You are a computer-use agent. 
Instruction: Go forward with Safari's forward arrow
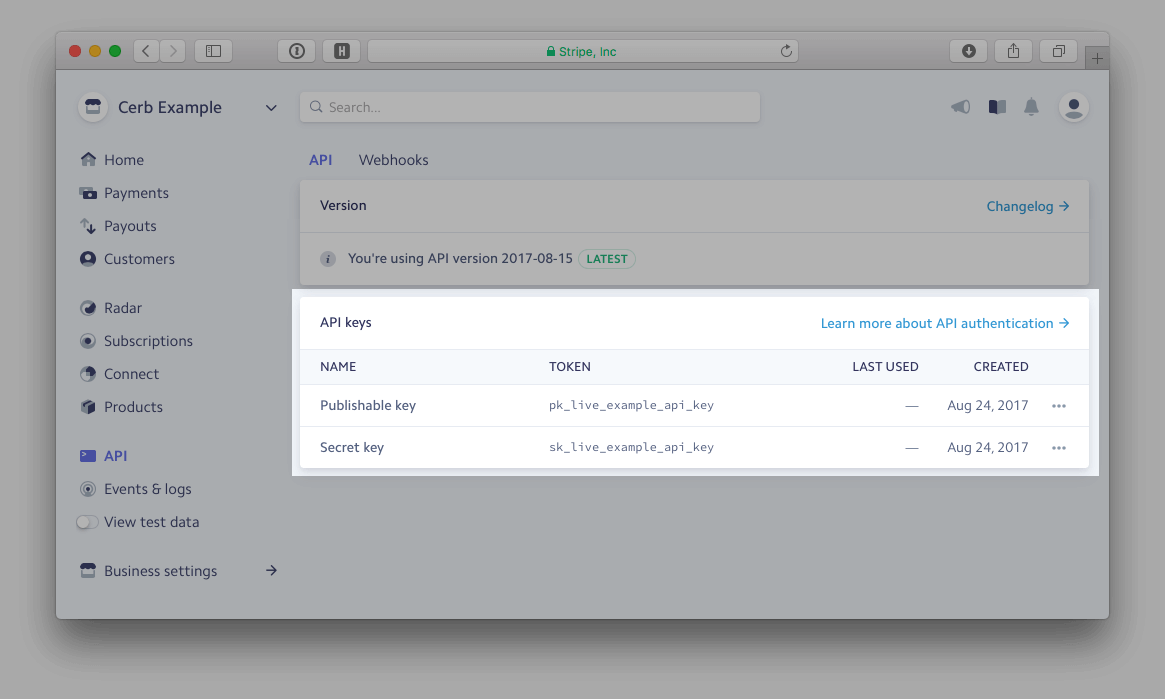(x=173, y=51)
